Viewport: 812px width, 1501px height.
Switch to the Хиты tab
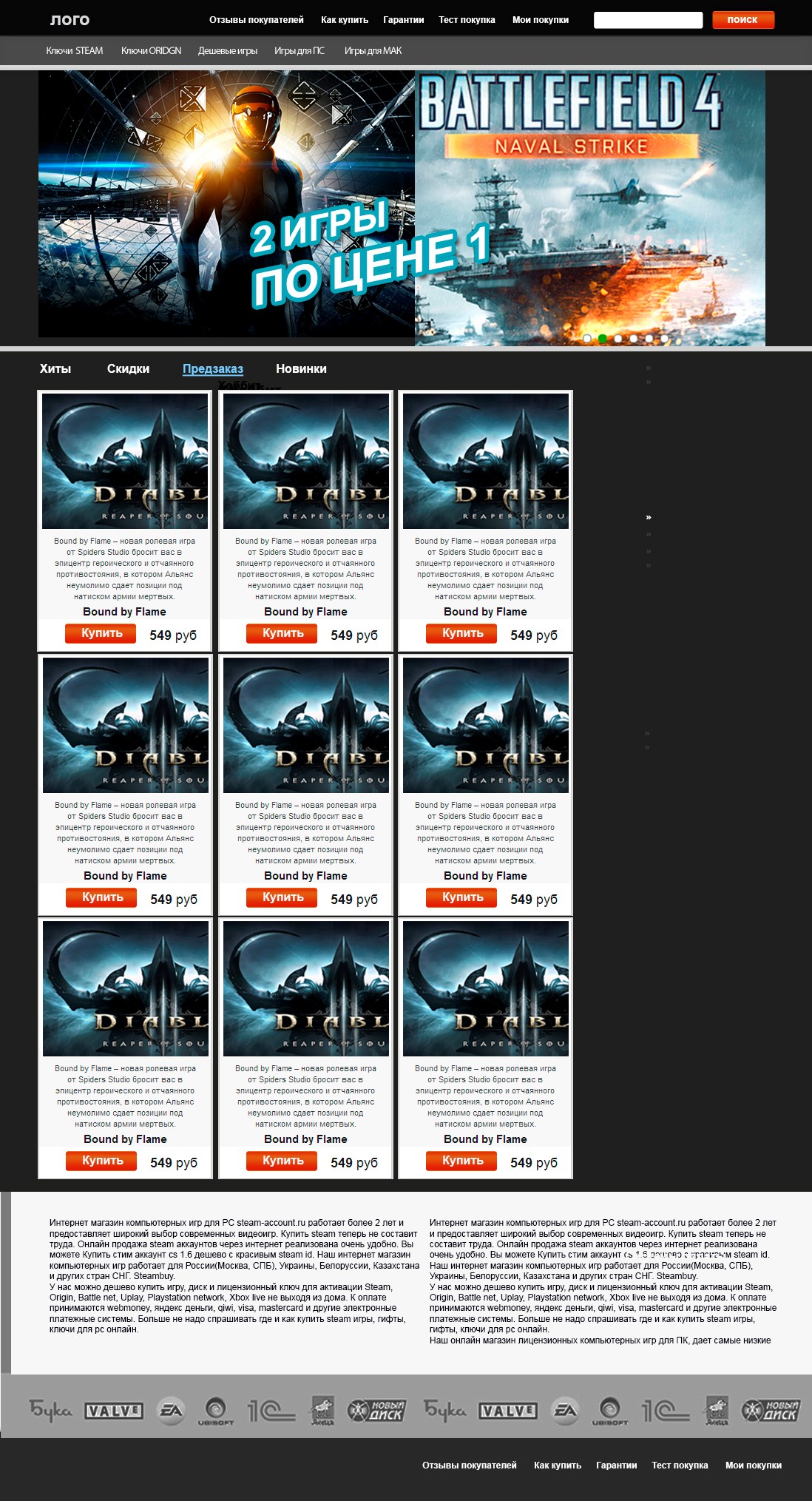pyautogui.click(x=55, y=368)
